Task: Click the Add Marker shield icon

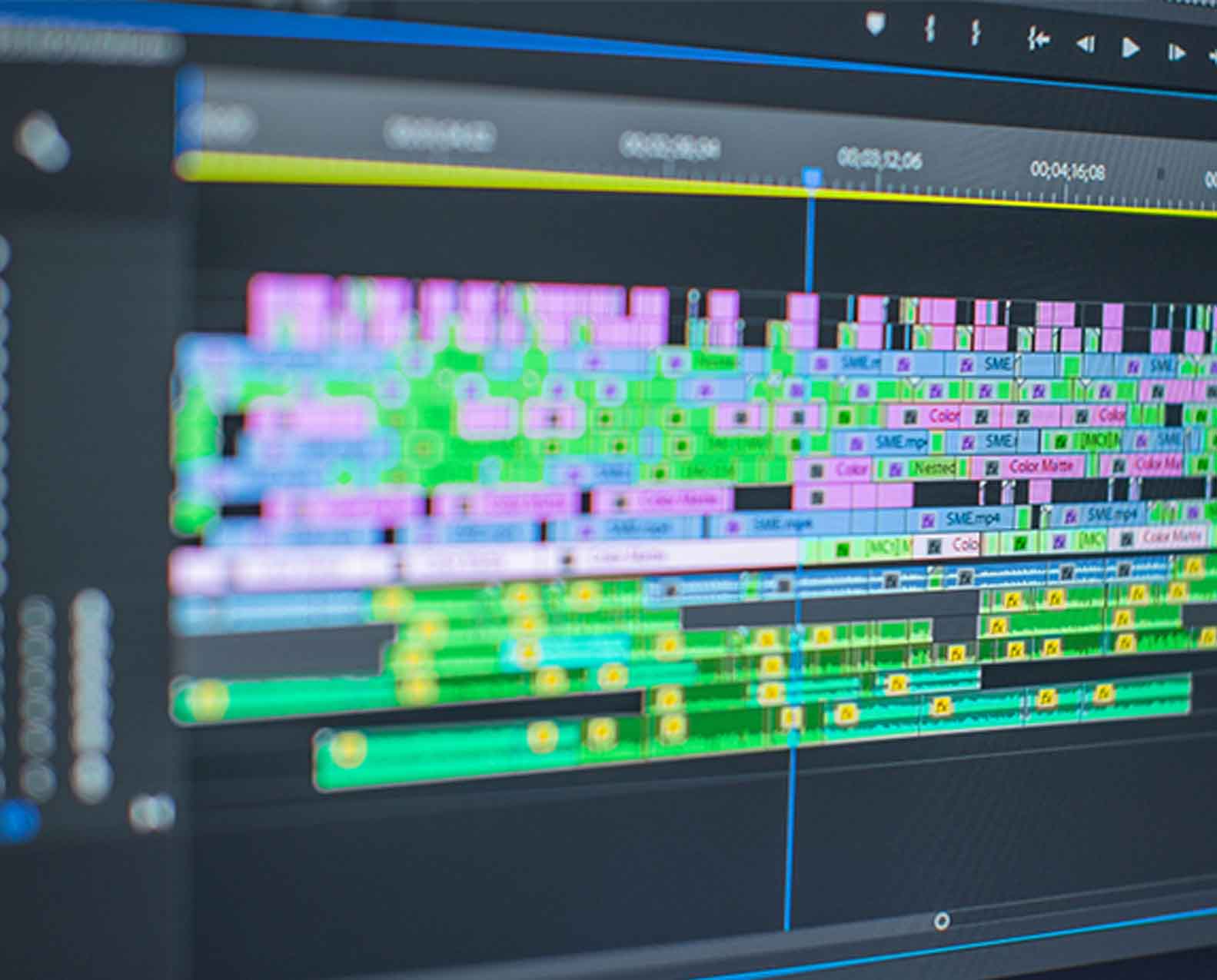Action: coord(875,24)
